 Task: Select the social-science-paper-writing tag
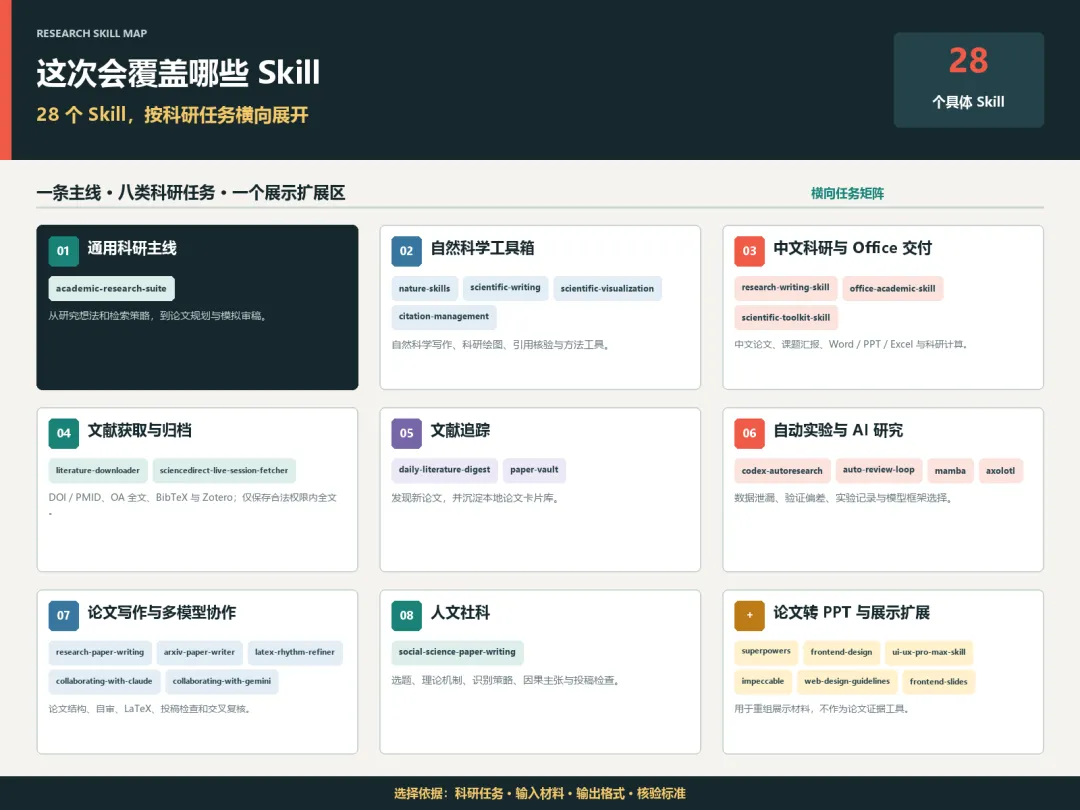click(x=457, y=652)
